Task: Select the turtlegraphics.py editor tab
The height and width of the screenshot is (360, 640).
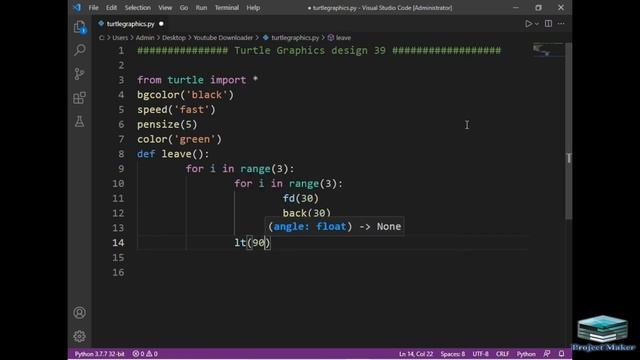Action: click(x=131, y=24)
